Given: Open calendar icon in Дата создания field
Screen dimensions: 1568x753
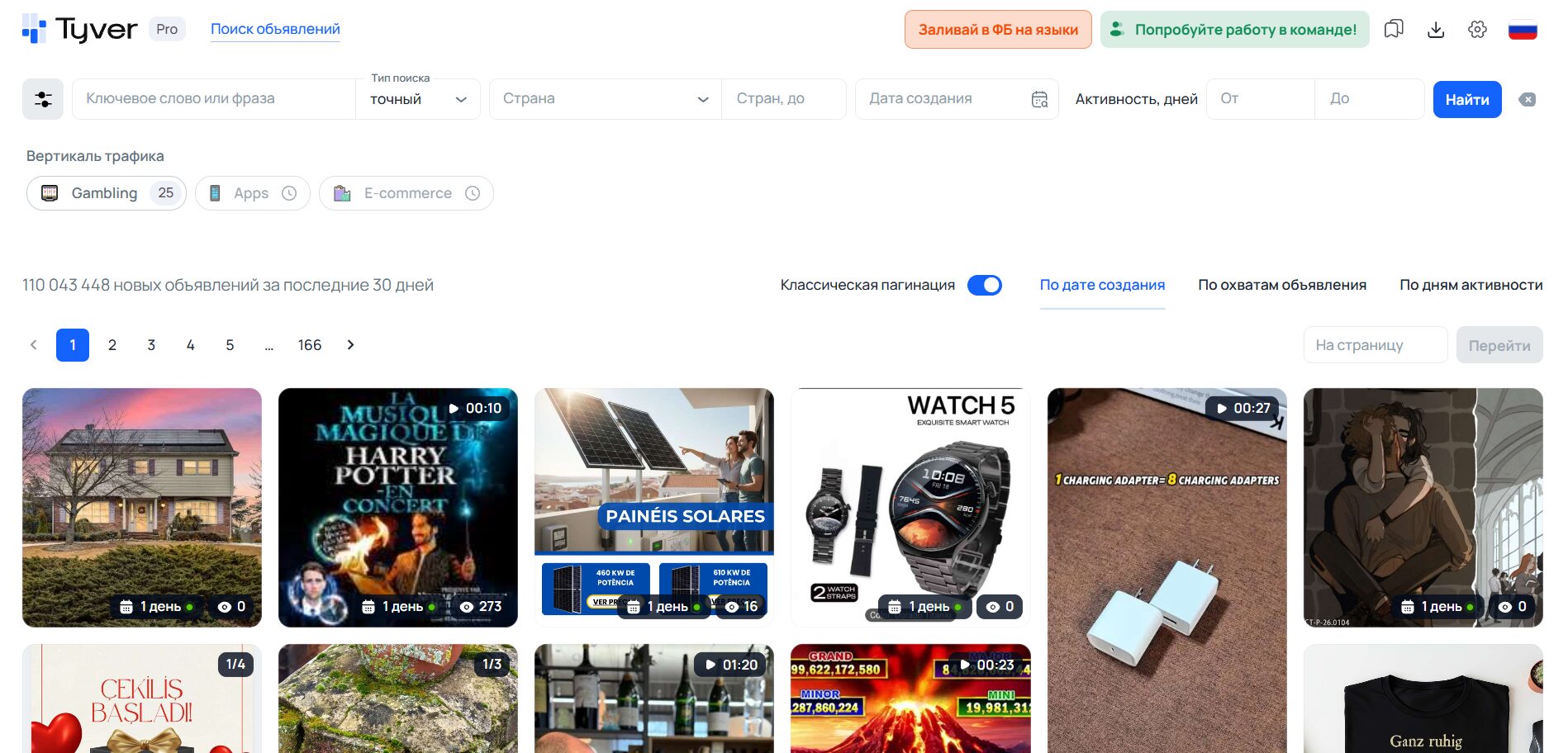Looking at the screenshot, I should 1039,99.
